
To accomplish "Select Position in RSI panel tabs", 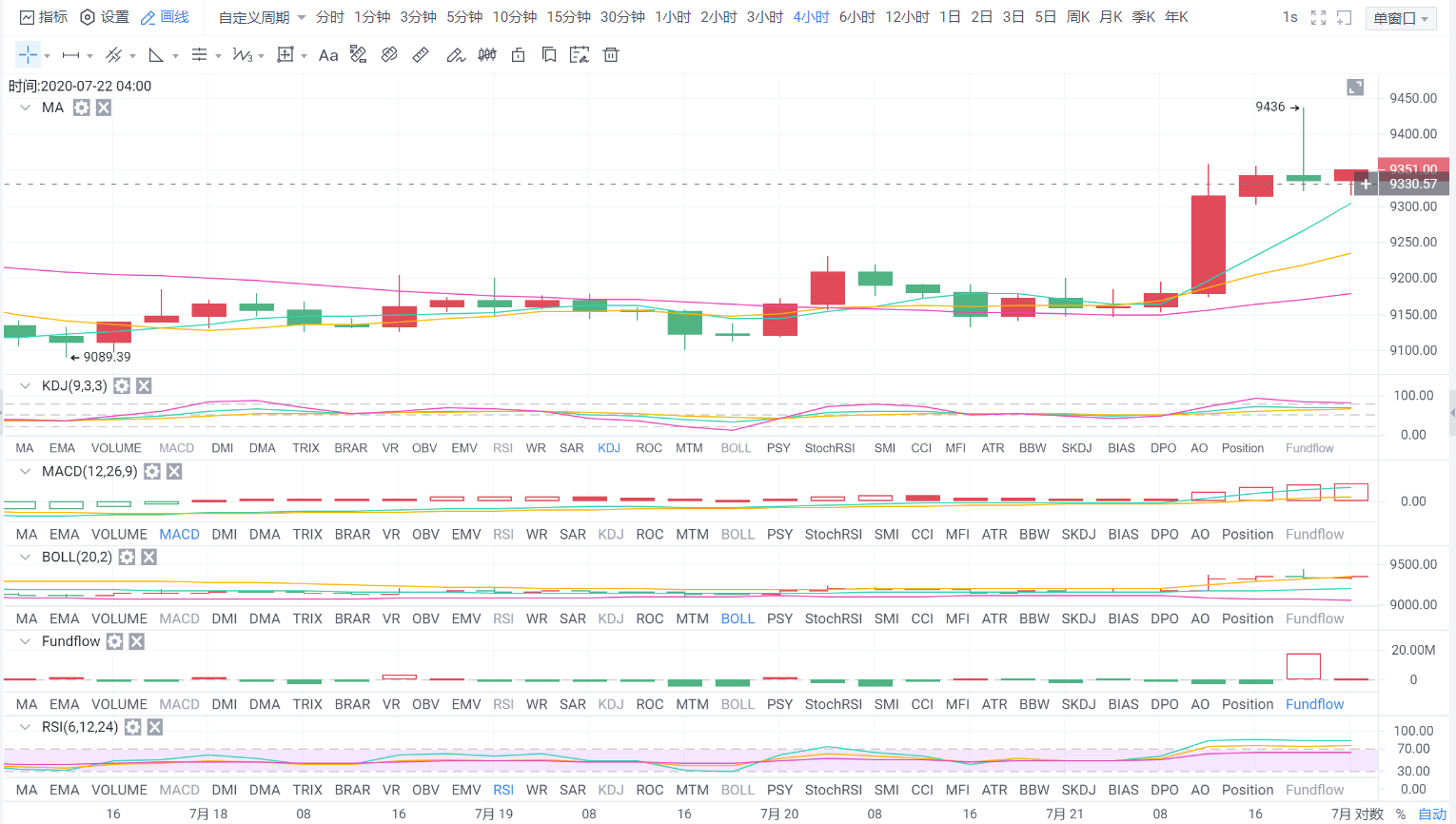I will [x=1248, y=790].
